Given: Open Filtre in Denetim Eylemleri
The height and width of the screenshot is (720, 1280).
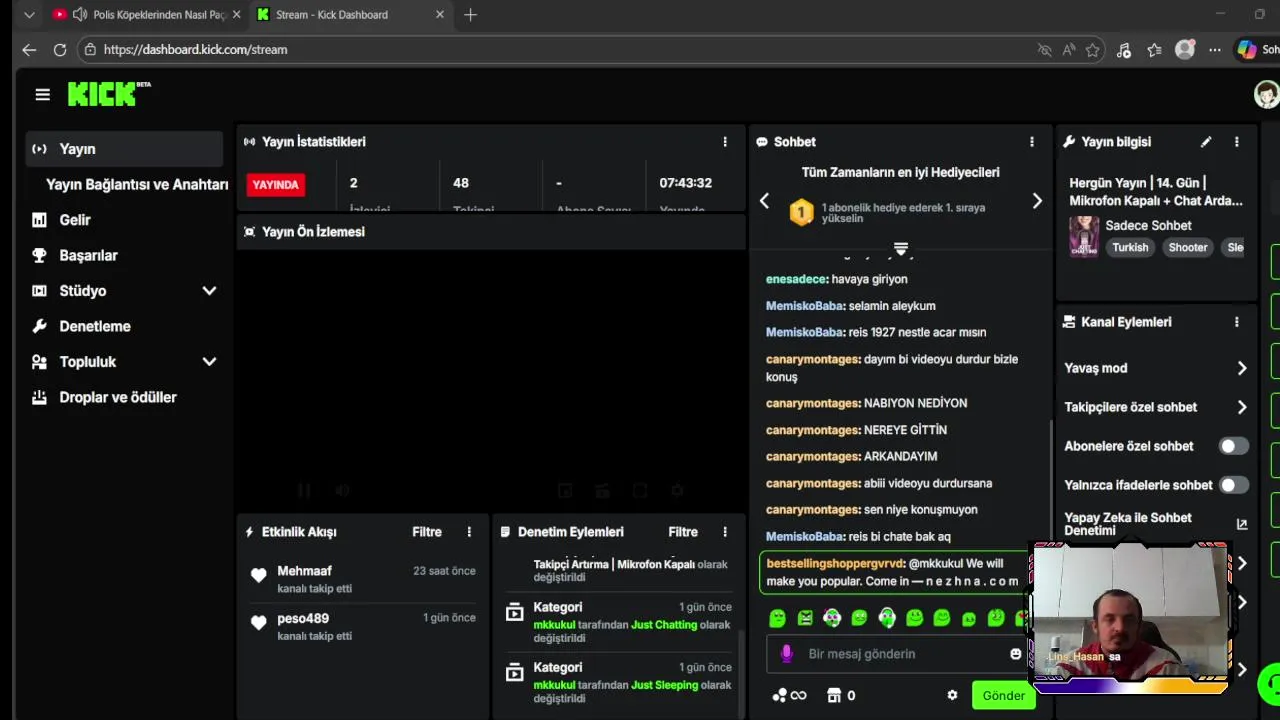Looking at the screenshot, I should [x=683, y=532].
